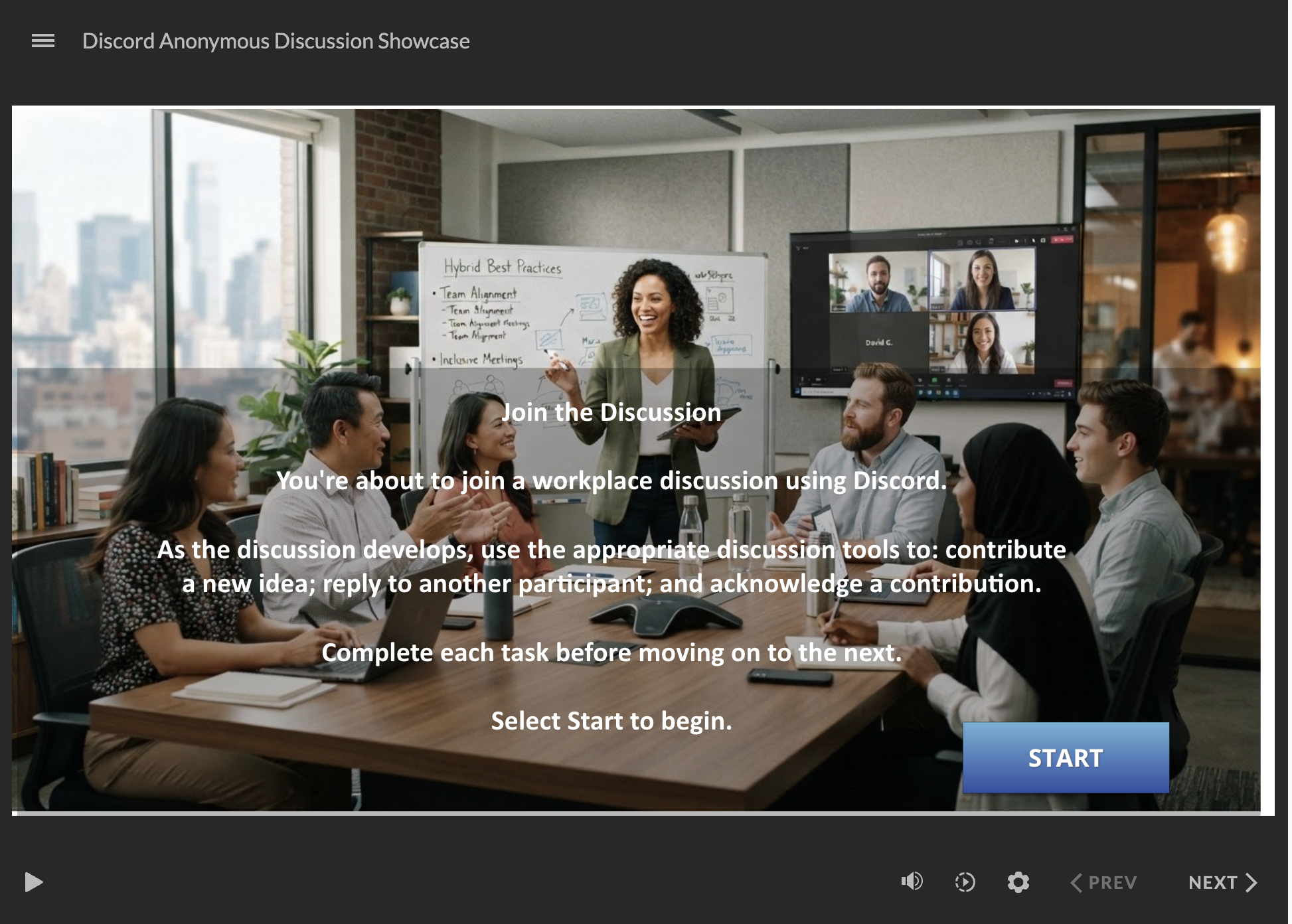Mute audio via the speaker icon

[x=912, y=882]
